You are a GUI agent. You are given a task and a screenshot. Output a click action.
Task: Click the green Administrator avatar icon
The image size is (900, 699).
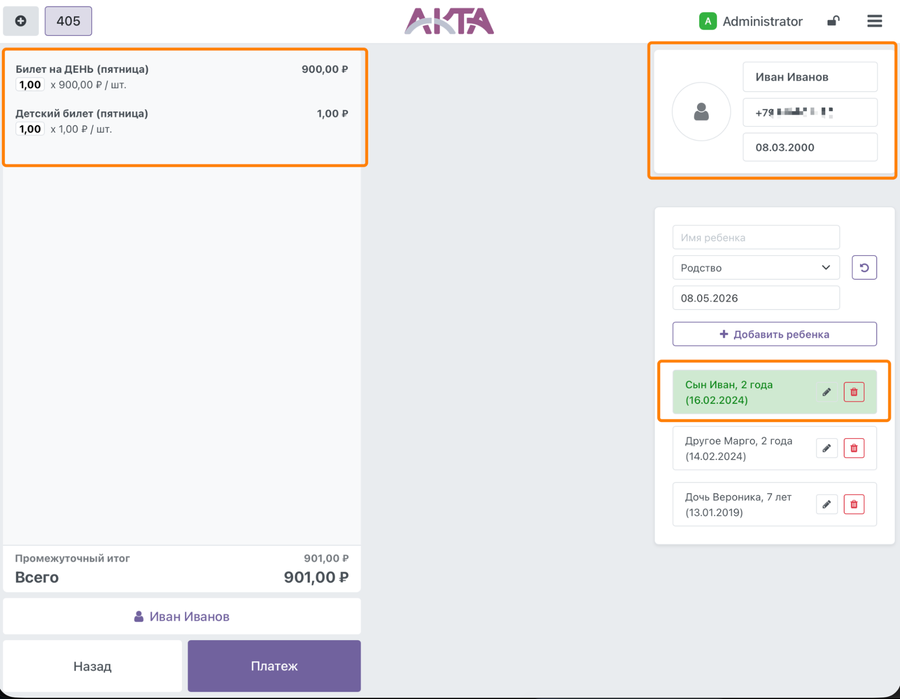coord(708,21)
